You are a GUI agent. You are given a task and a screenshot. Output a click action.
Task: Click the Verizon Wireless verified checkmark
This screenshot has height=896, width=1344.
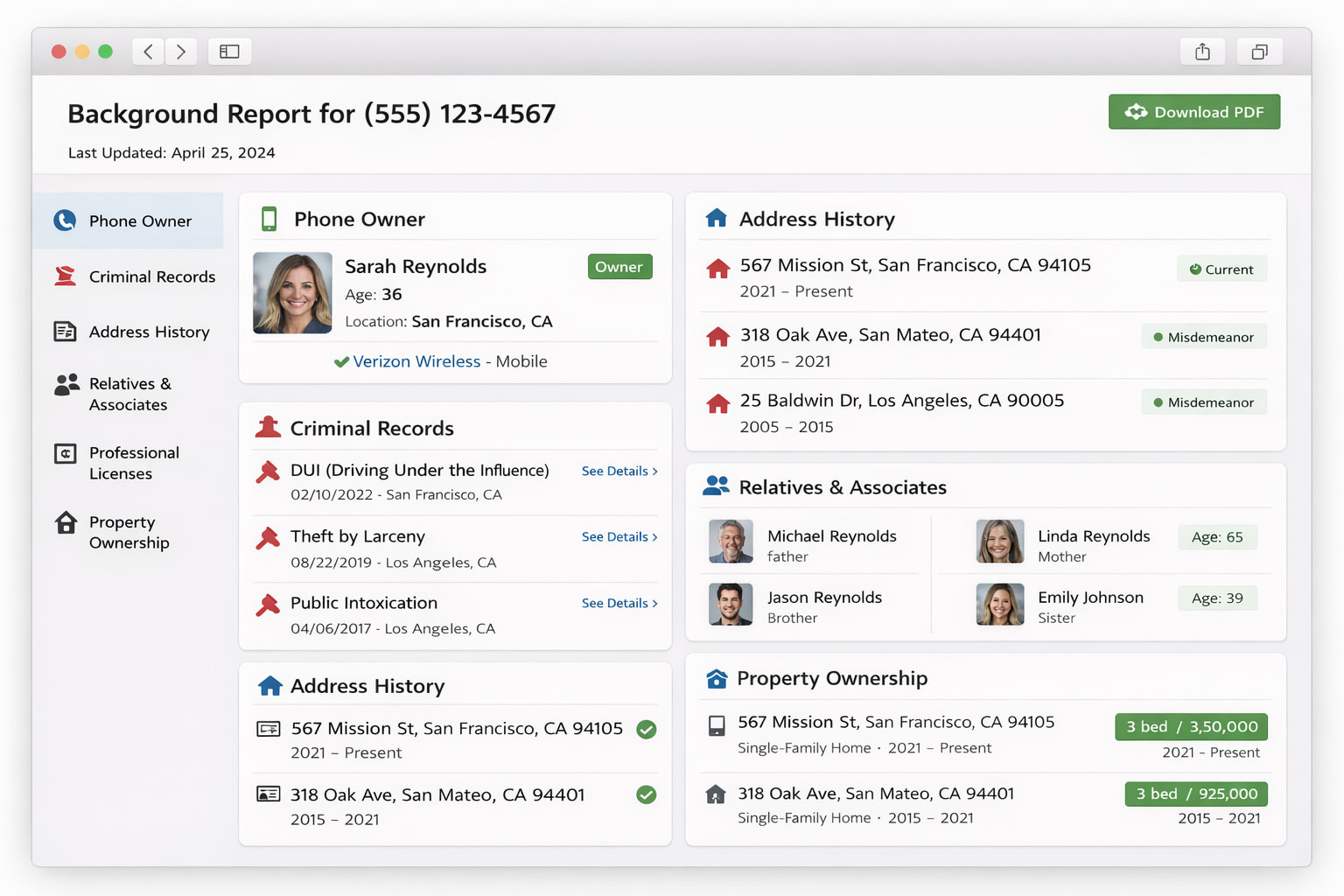tap(341, 362)
